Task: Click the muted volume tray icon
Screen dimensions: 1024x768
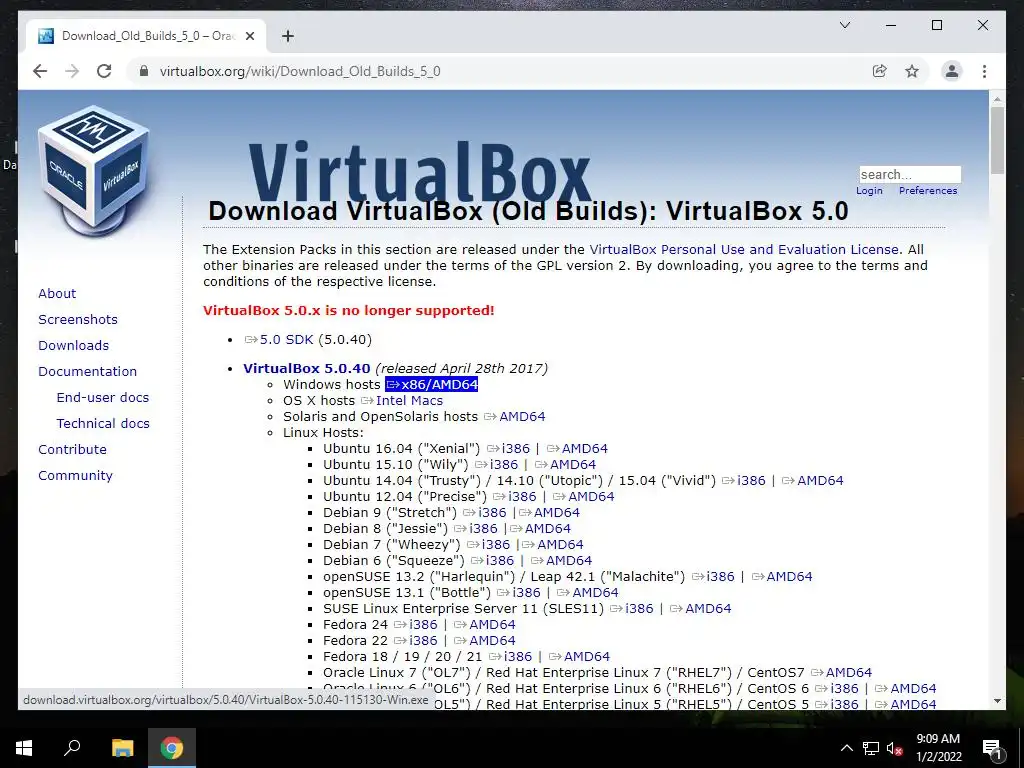Action: (895, 748)
